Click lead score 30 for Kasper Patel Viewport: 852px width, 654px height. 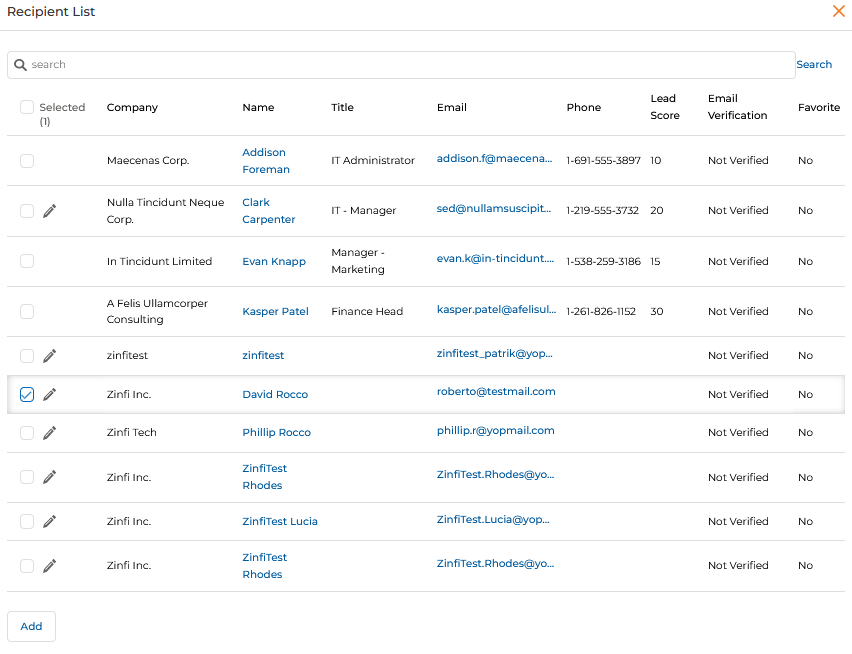(657, 311)
